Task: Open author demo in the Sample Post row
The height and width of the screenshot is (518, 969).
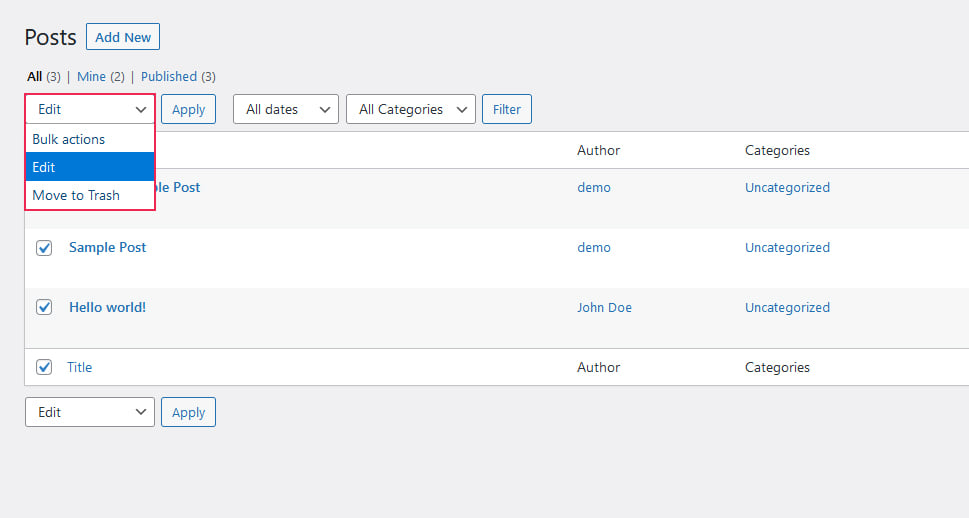Action: [594, 247]
